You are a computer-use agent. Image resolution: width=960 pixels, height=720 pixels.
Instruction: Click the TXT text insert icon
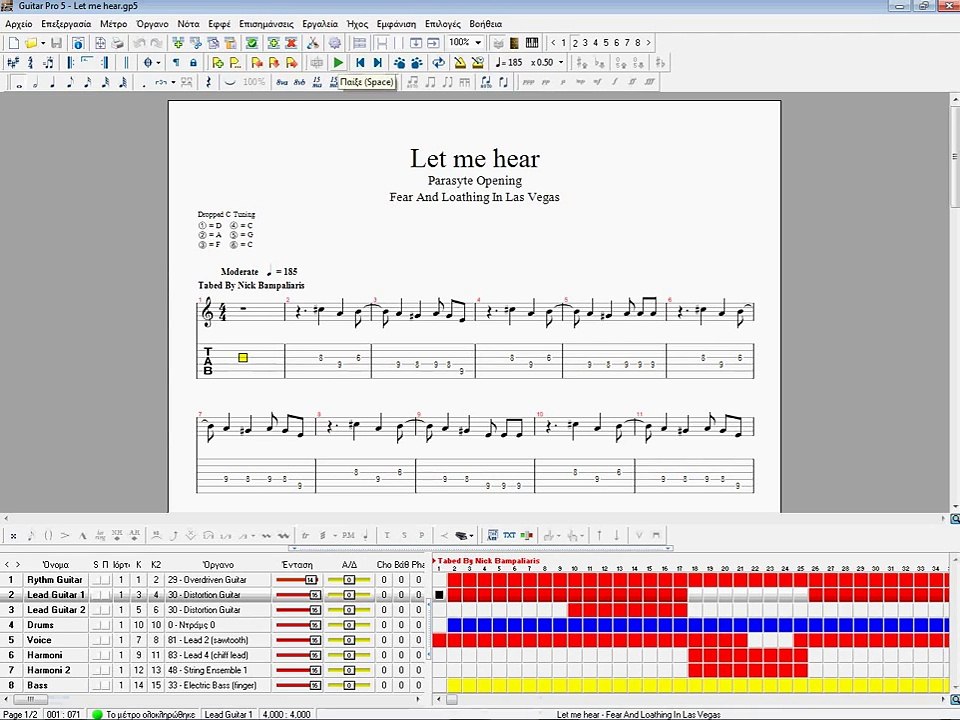(509, 536)
